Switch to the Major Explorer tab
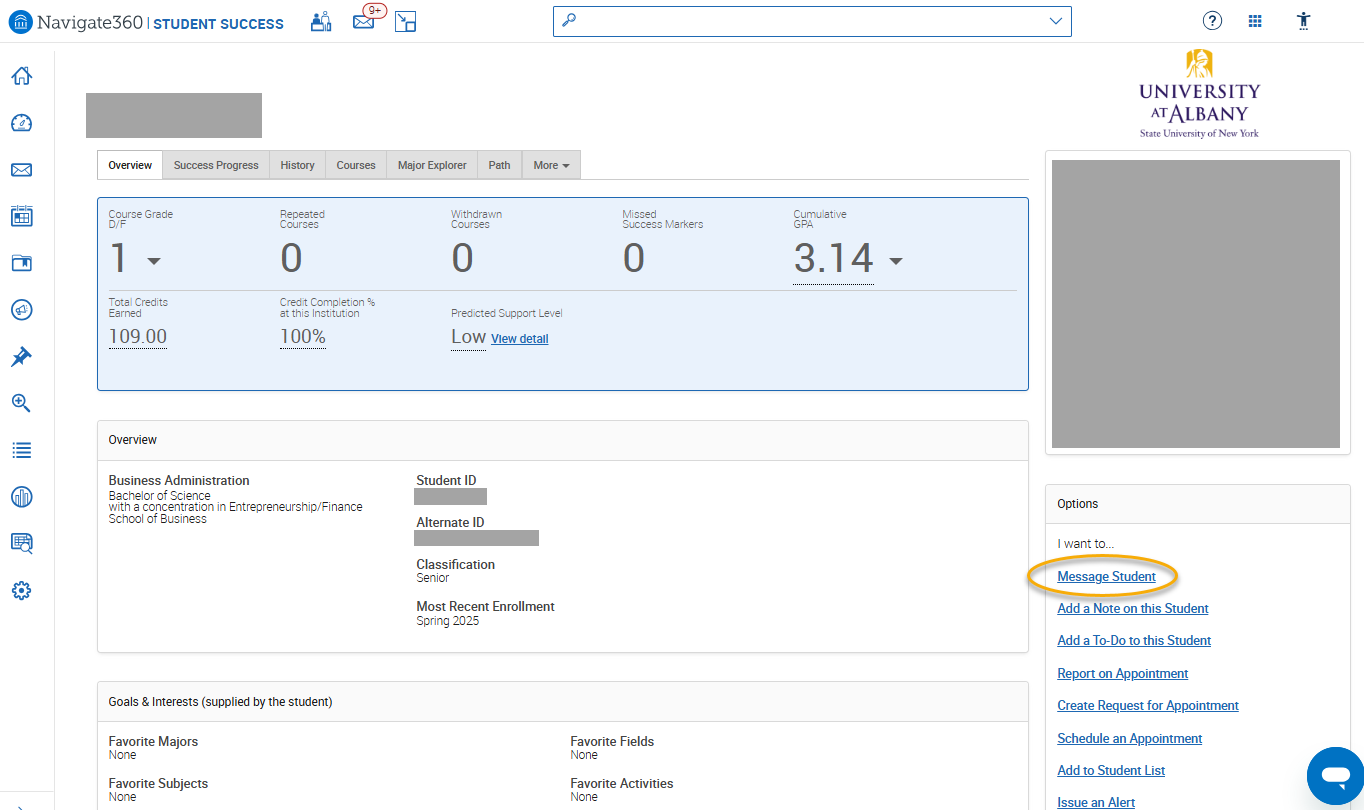 (x=432, y=165)
